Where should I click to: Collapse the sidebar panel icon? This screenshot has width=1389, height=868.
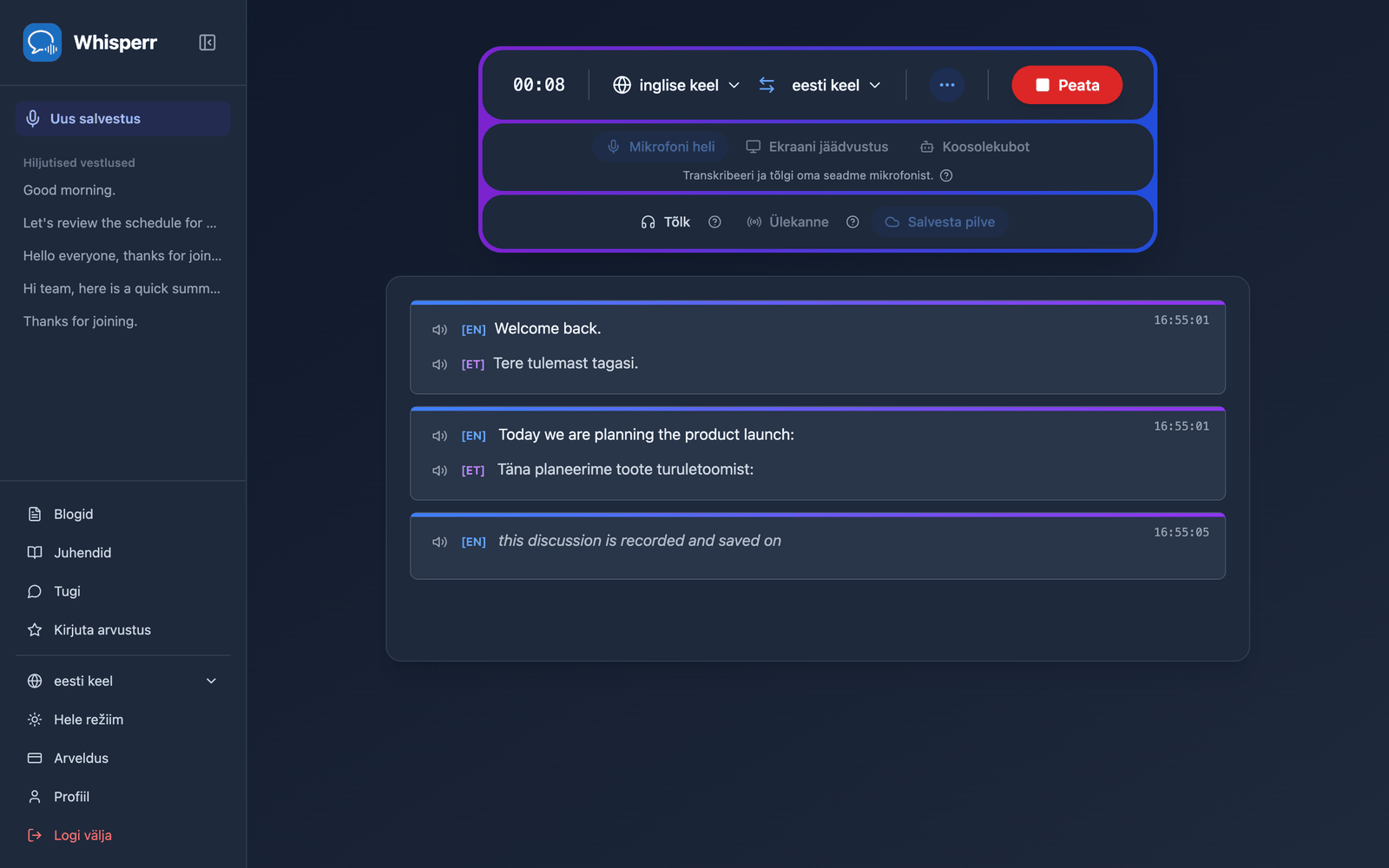click(x=207, y=43)
